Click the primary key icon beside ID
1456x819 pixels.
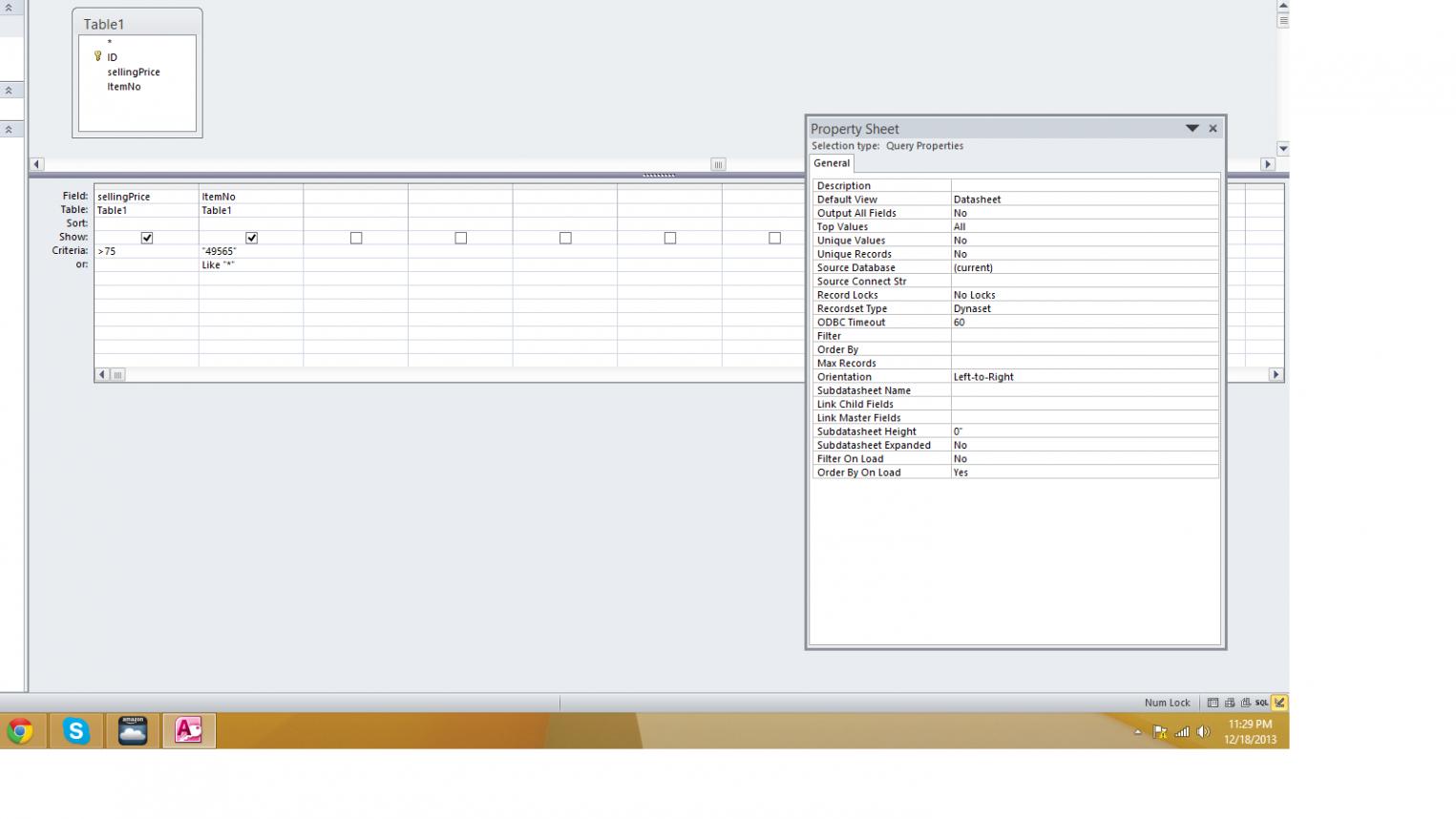[x=97, y=57]
